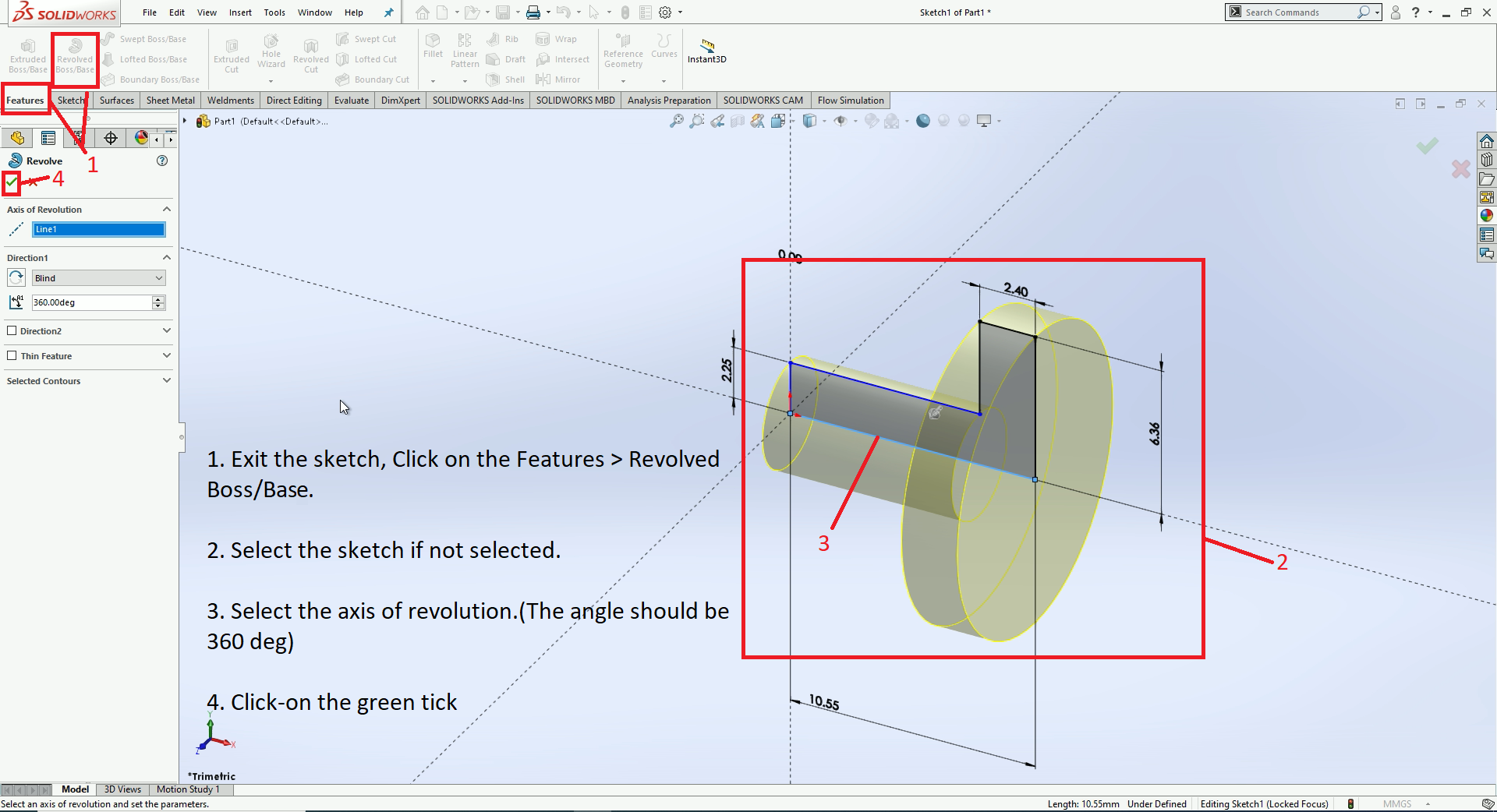
Task: Open the PropertyManager tab icon
Action: coord(48,138)
